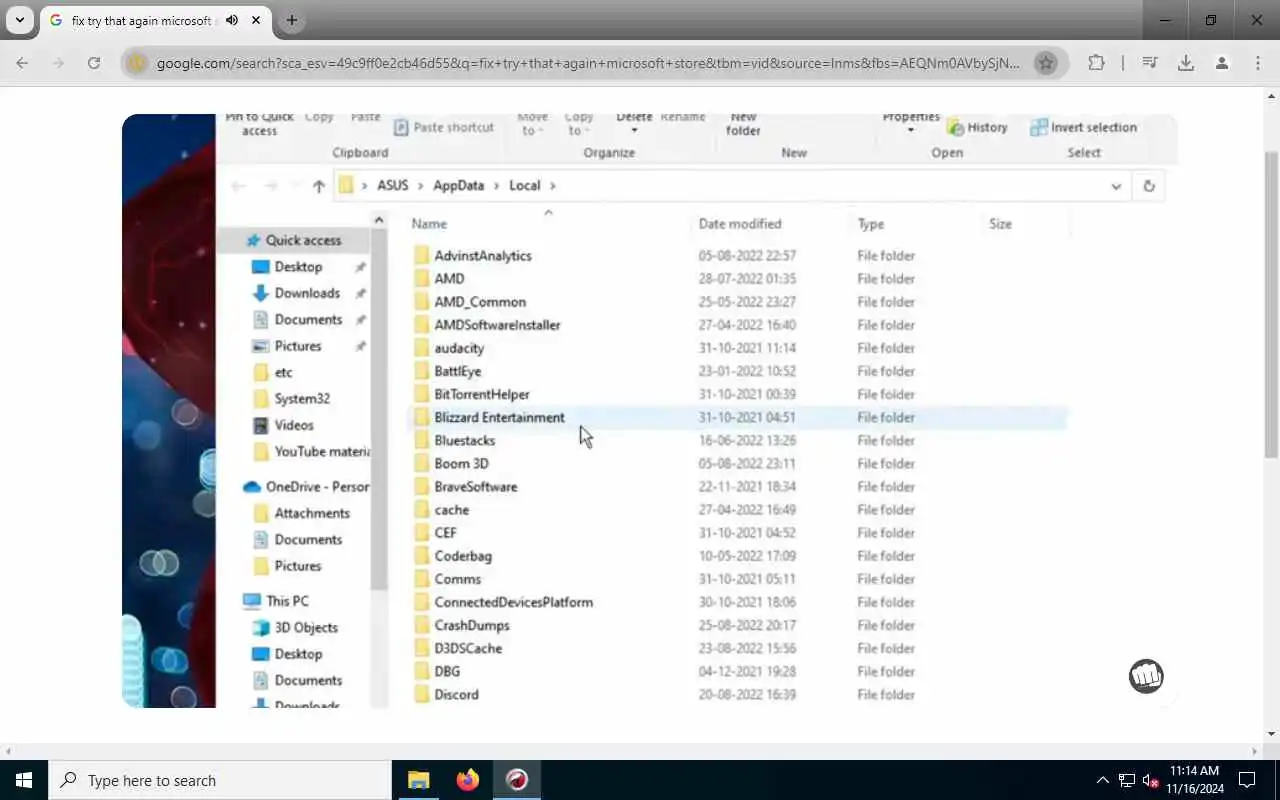Viewport: 1280px width, 800px height.
Task: Select This PC in the Explorer sidebar
Action: [287, 601]
